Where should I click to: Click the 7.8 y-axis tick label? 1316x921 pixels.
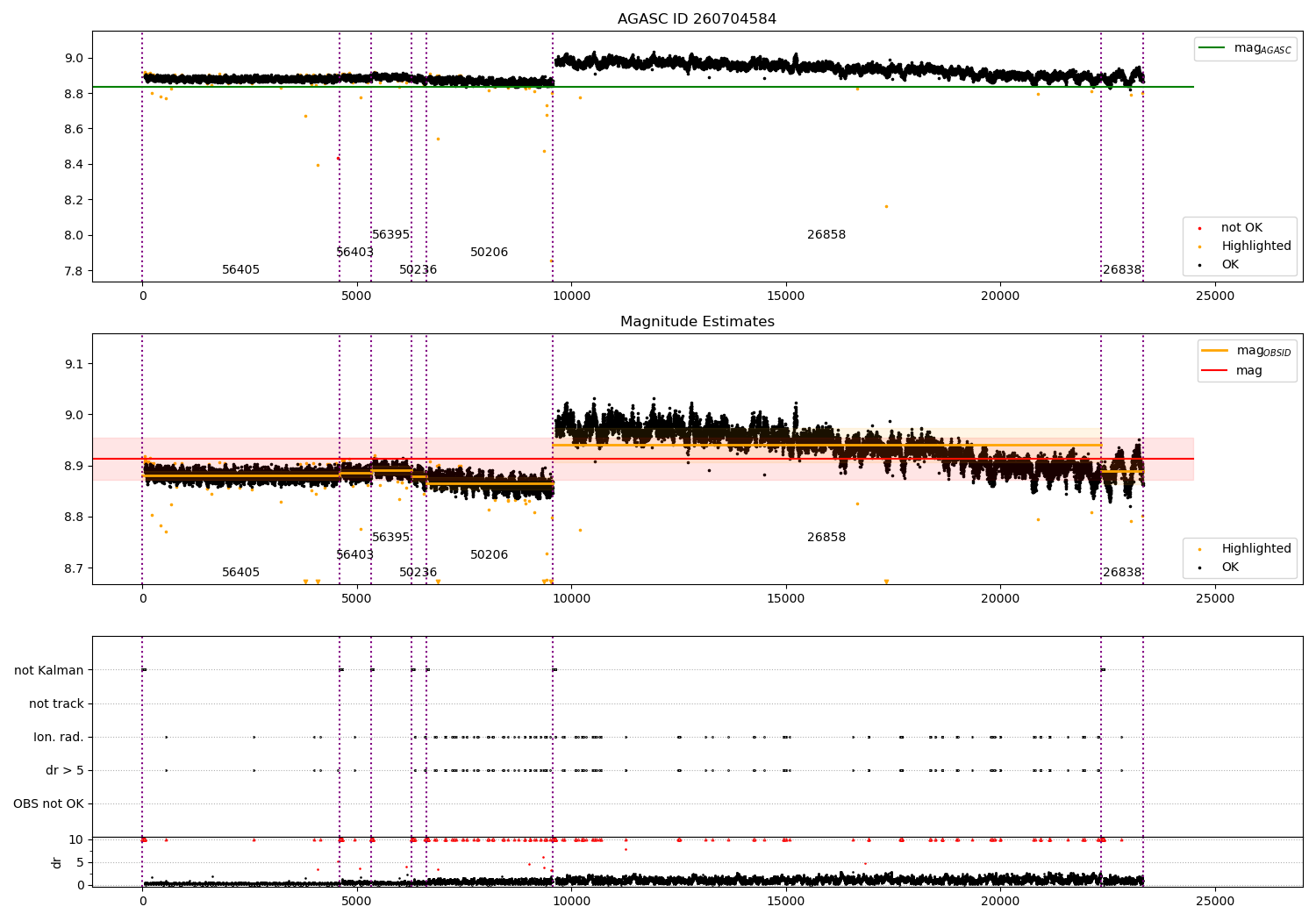74,271
